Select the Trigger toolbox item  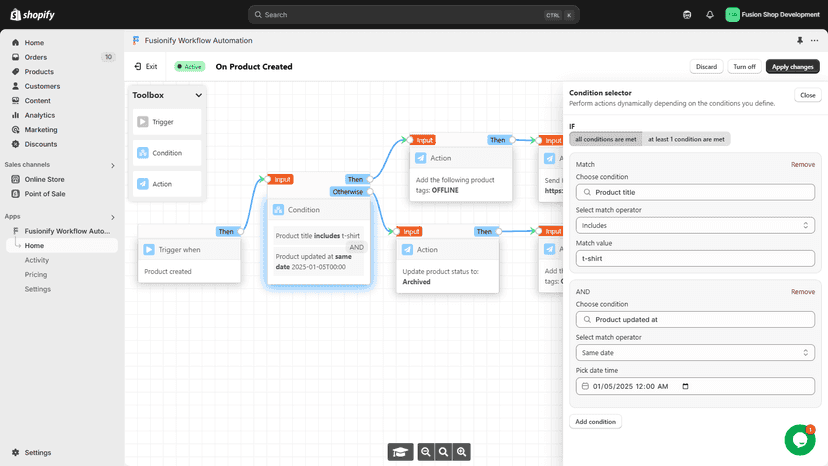(x=167, y=122)
